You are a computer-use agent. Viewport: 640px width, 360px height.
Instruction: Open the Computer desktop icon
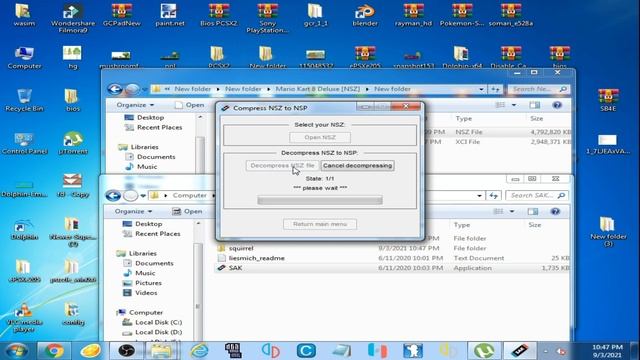point(24,58)
